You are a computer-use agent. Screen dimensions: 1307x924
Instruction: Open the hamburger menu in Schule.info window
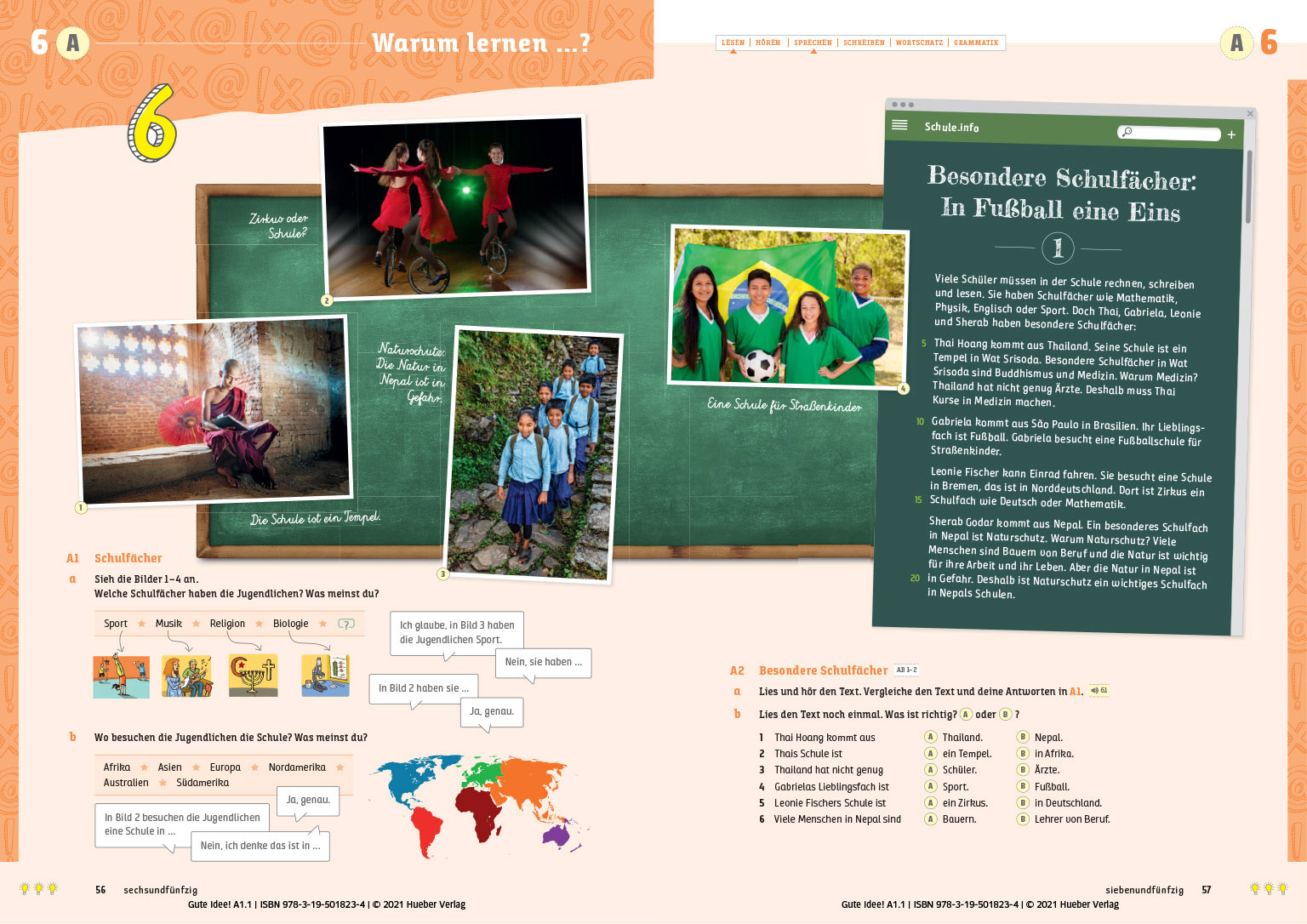(x=899, y=125)
